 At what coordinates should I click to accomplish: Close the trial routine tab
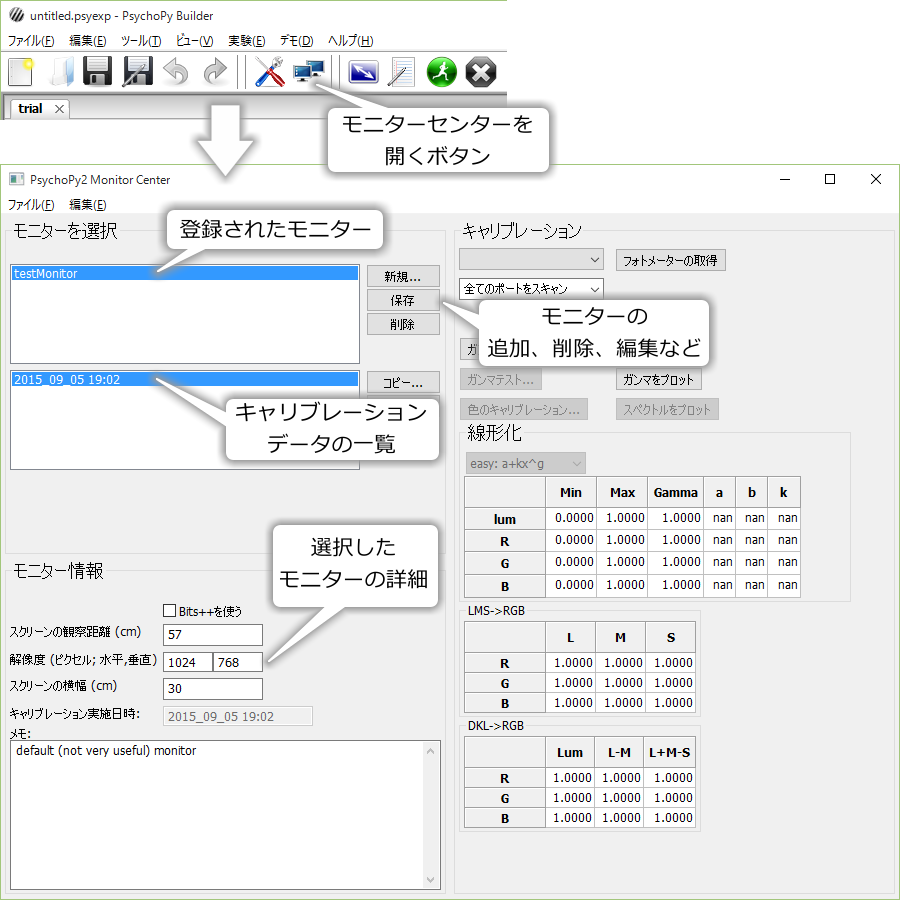click(59, 109)
